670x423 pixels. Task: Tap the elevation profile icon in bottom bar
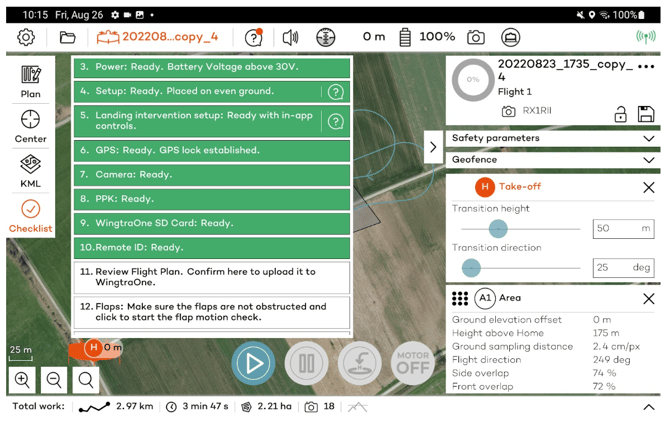[x=358, y=407]
